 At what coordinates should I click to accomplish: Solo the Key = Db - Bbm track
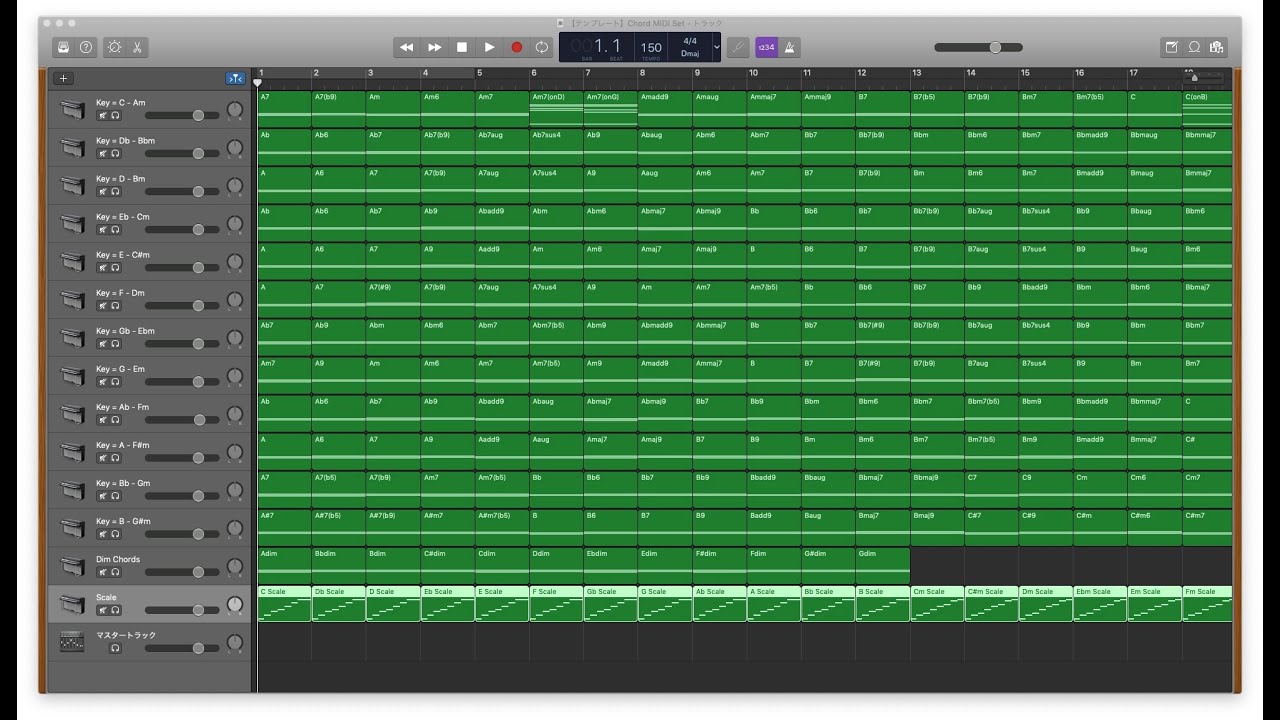coord(115,153)
